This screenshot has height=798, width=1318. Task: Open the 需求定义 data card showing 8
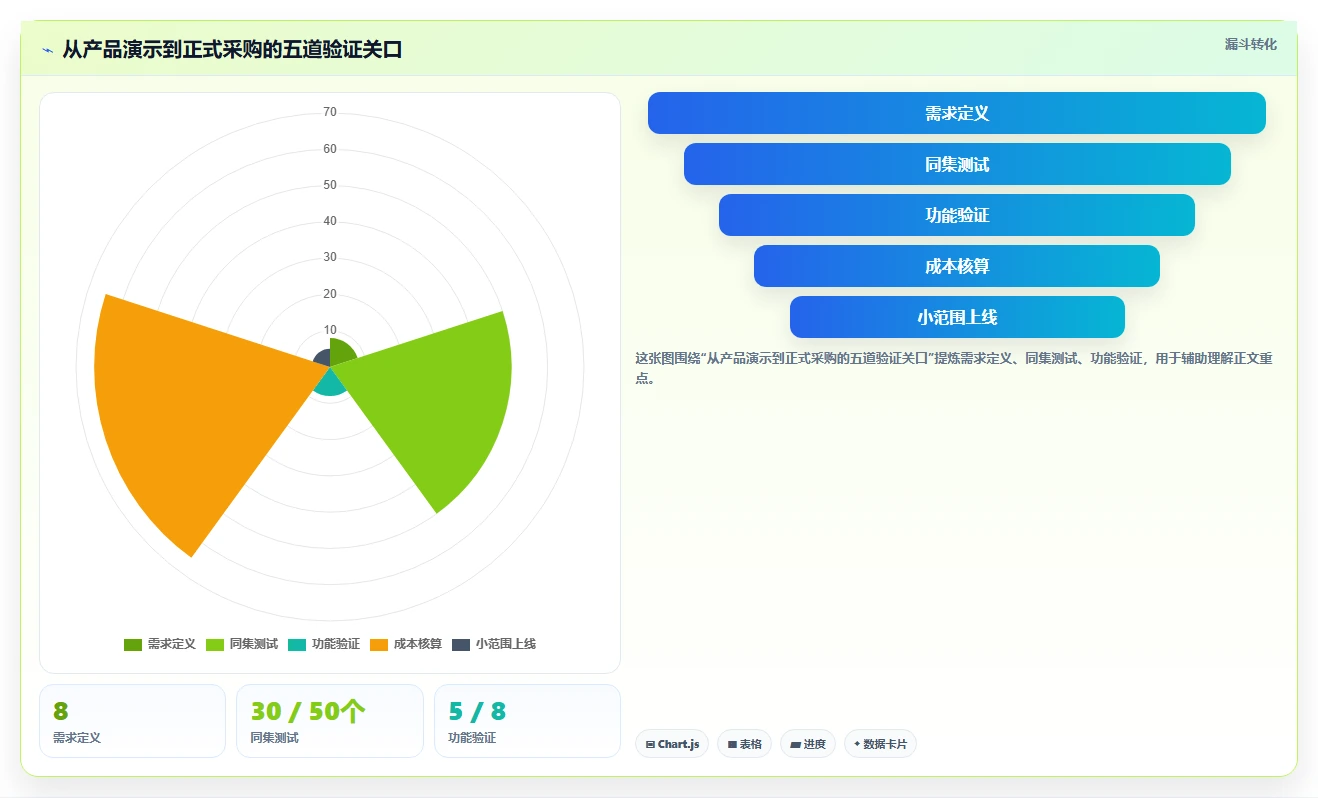[132, 721]
